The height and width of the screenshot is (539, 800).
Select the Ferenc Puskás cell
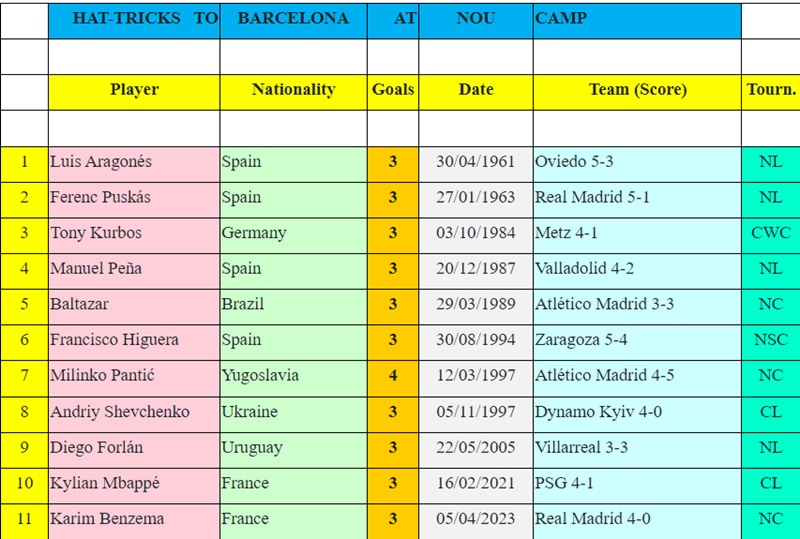134,200
